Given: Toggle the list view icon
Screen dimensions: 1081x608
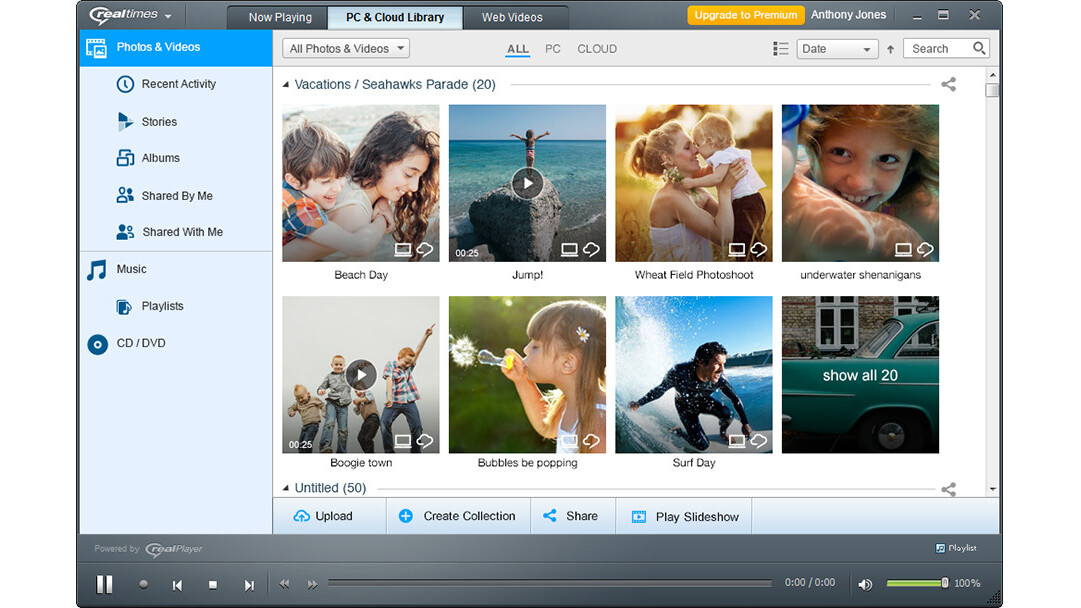Looking at the screenshot, I should coord(781,49).
